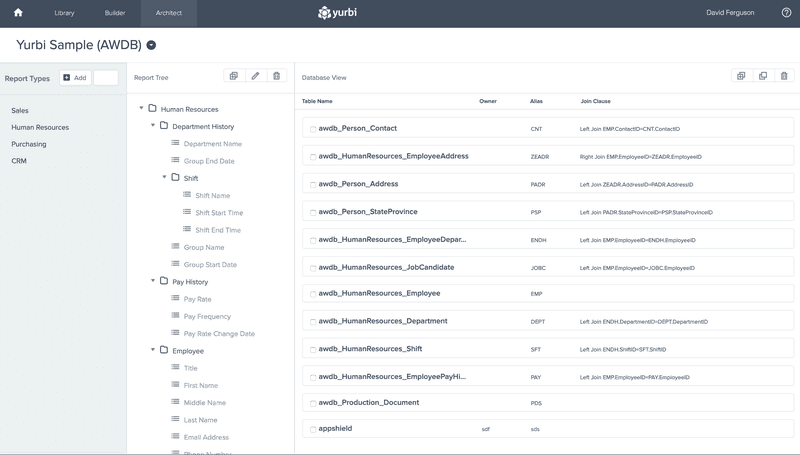Check the awdb_Person_Contact checkbox
Image resolution: width=800 pixels, height=455 pixels.
pyautogui.click(x=313, y=129)
